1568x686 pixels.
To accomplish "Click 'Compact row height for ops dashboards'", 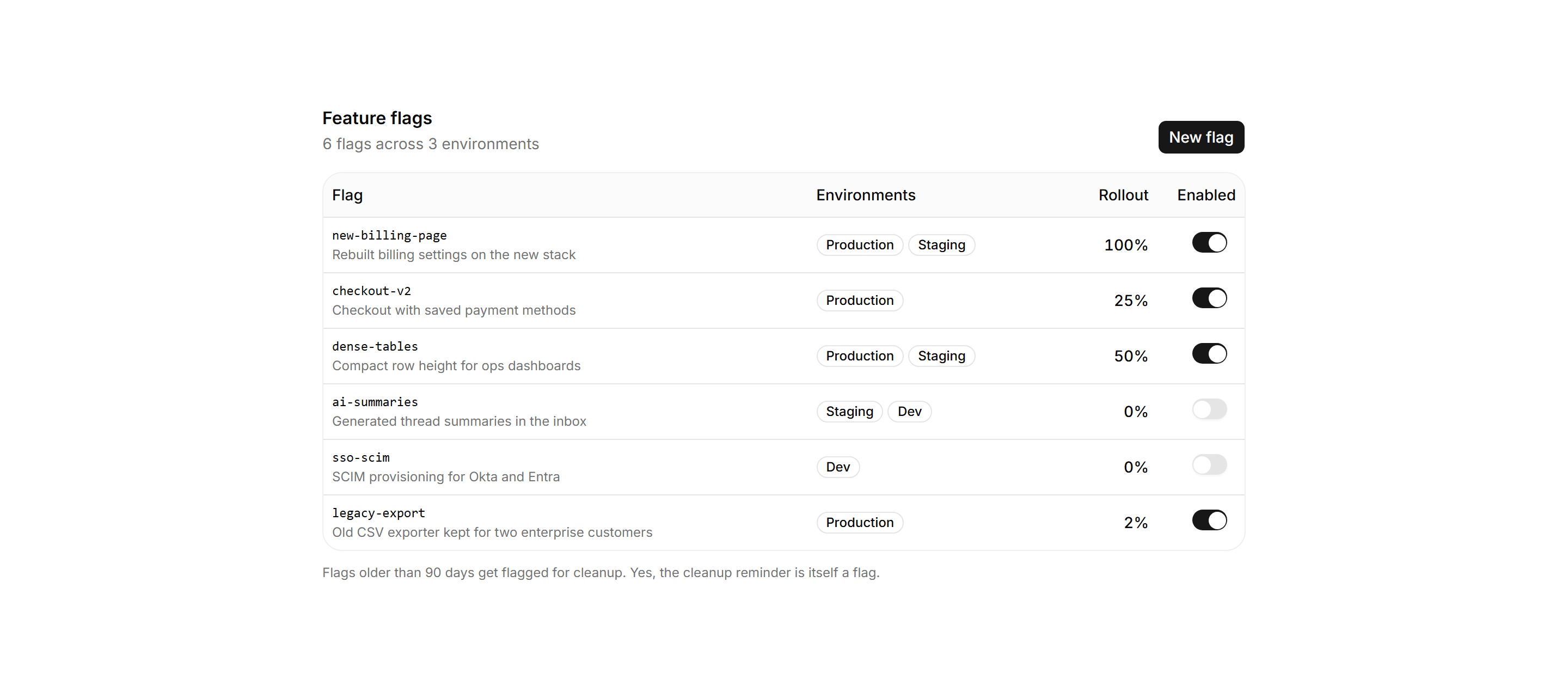I will pos(456,365).
